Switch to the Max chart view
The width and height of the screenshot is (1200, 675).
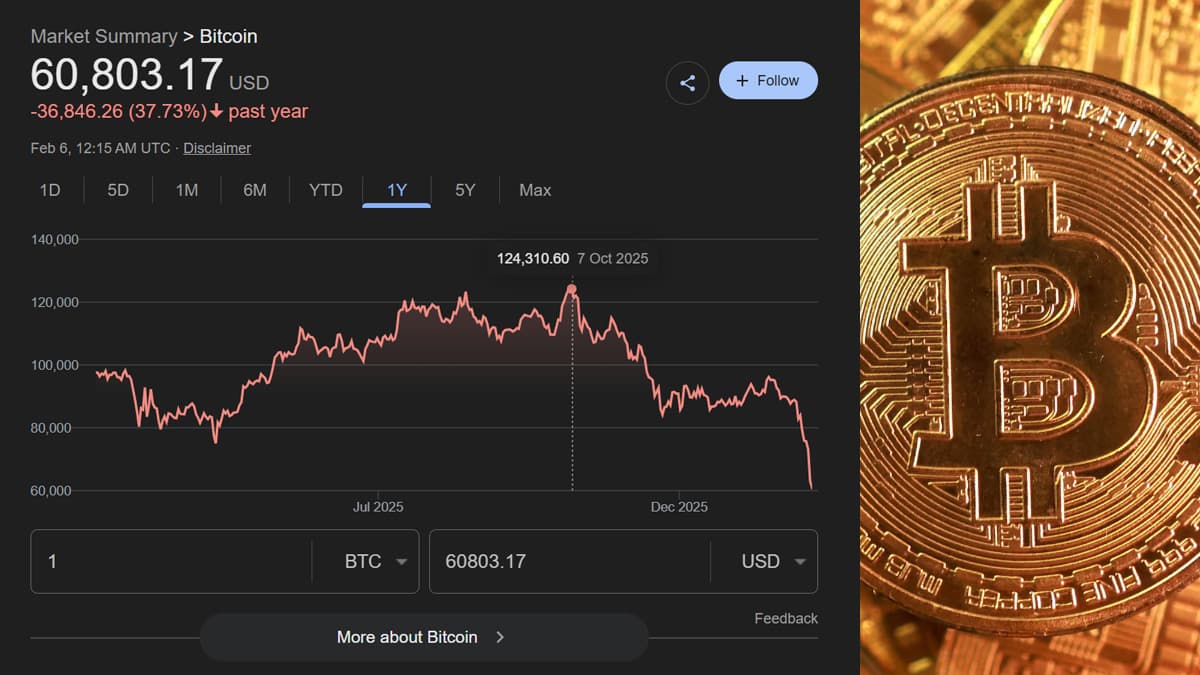tap(534, 190)
